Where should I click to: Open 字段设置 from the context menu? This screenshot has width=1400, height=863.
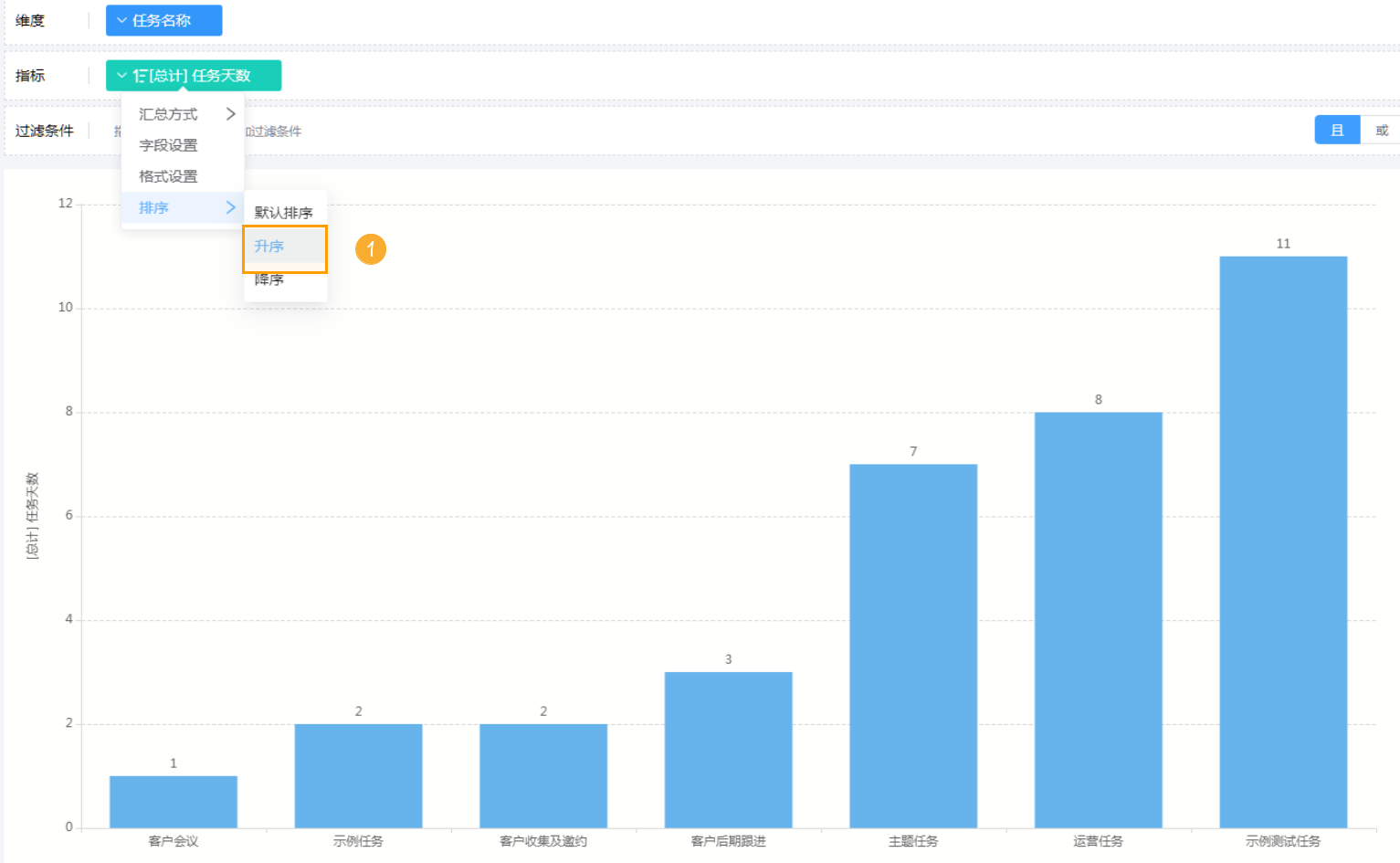[168, 145]
